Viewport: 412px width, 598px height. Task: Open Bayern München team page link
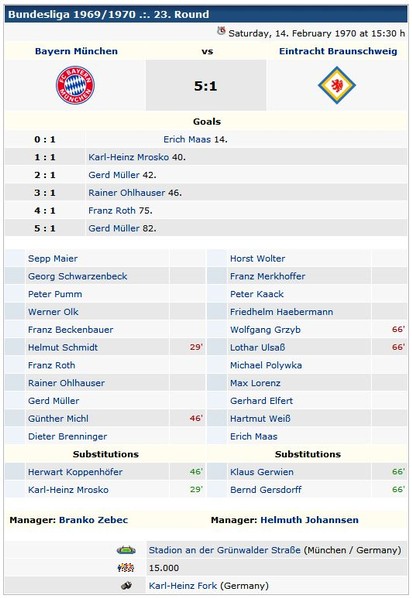[76, 51]
